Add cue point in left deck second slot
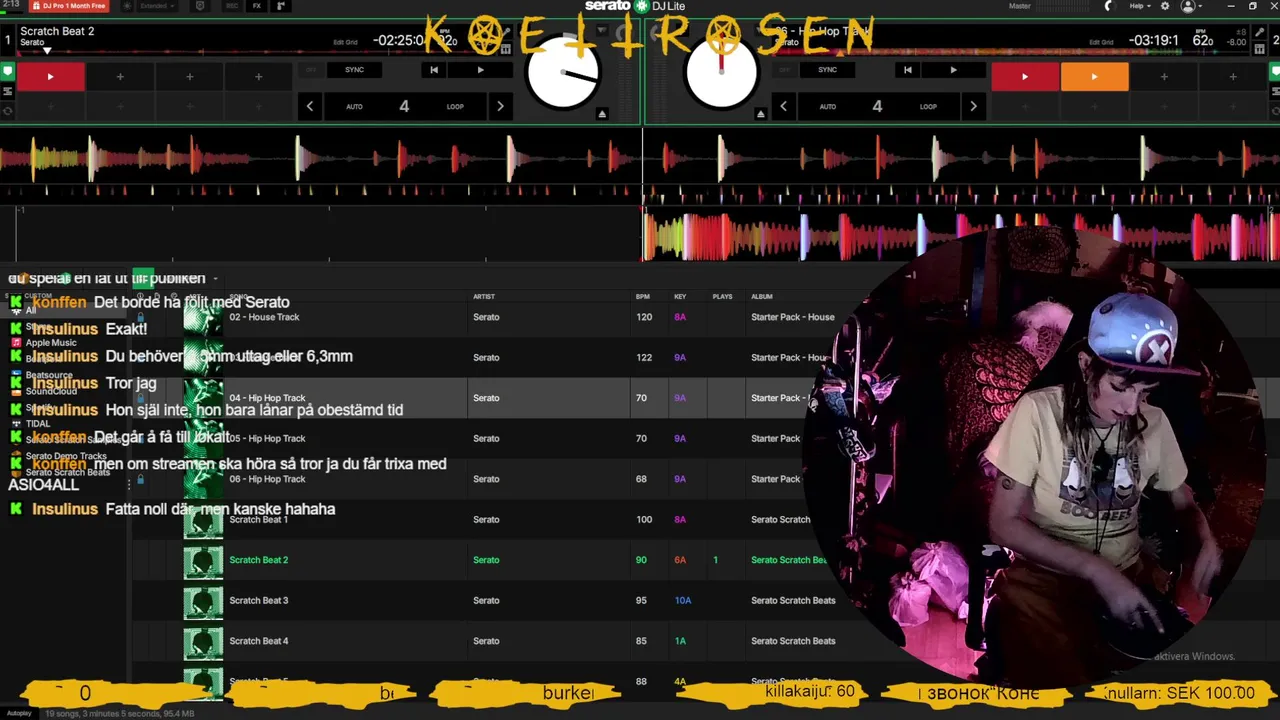 tap(120, 76)
